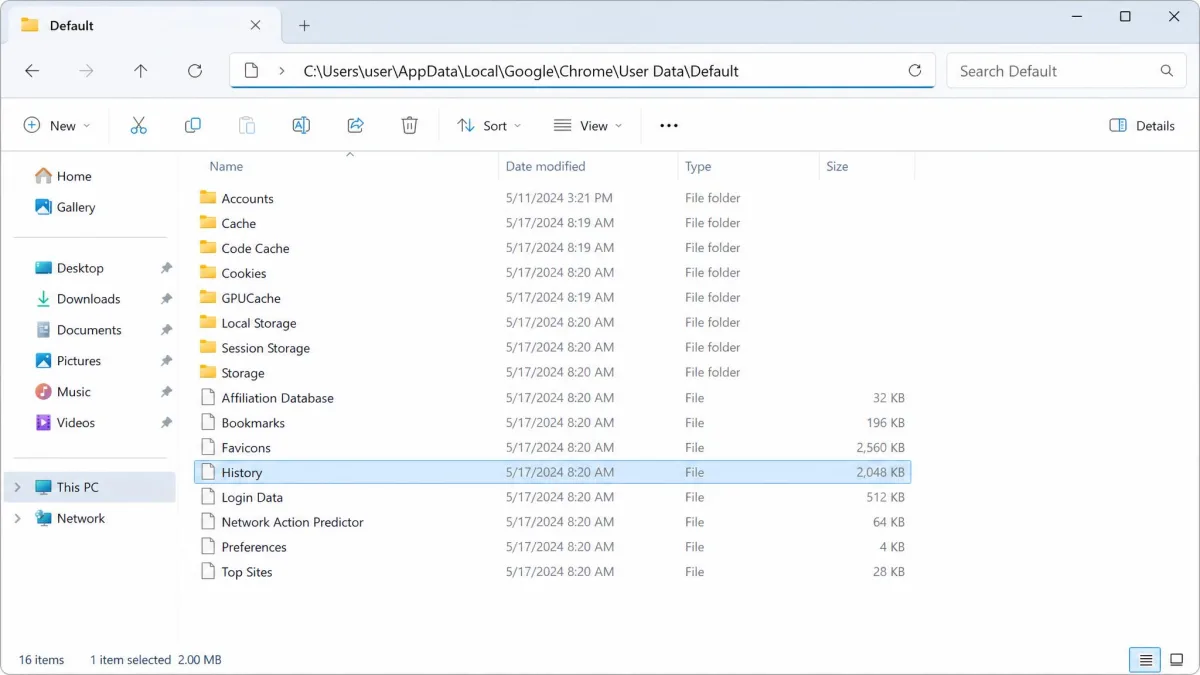Click the Paste clipboard icon
This screenshot has width=1200, height=675.
tap(247, 125)
